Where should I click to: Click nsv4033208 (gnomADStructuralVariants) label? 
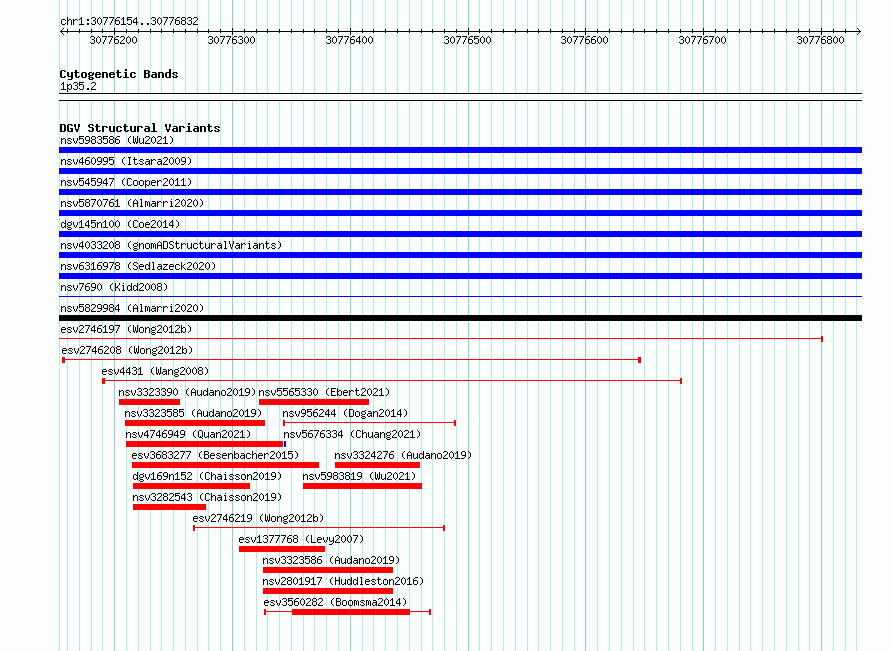click(171, 245)
